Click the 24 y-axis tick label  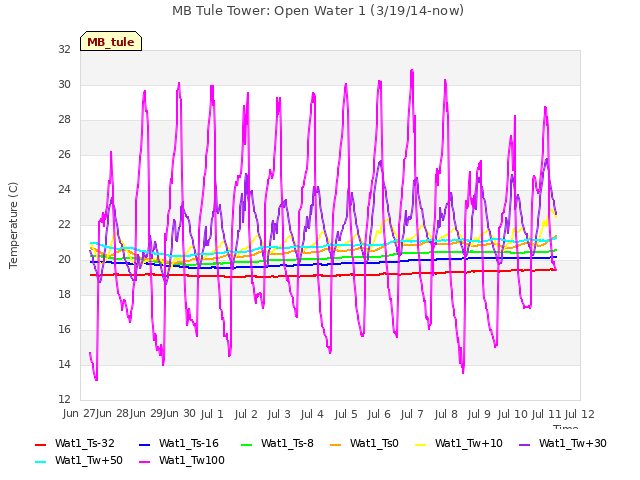[x=64, y=189]
